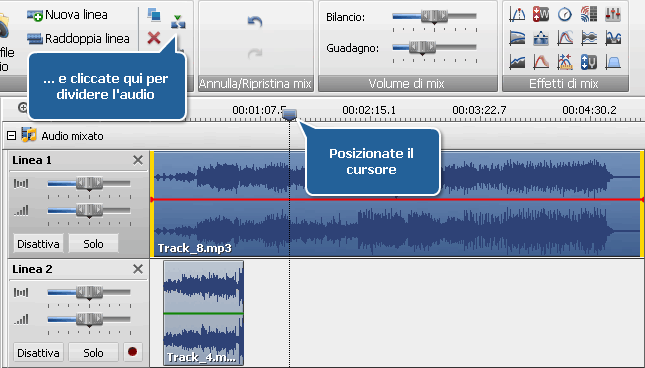Apply the descending blue fade curve effect
Viewport: 645px width, 368px height.
[x=517, y=38]
